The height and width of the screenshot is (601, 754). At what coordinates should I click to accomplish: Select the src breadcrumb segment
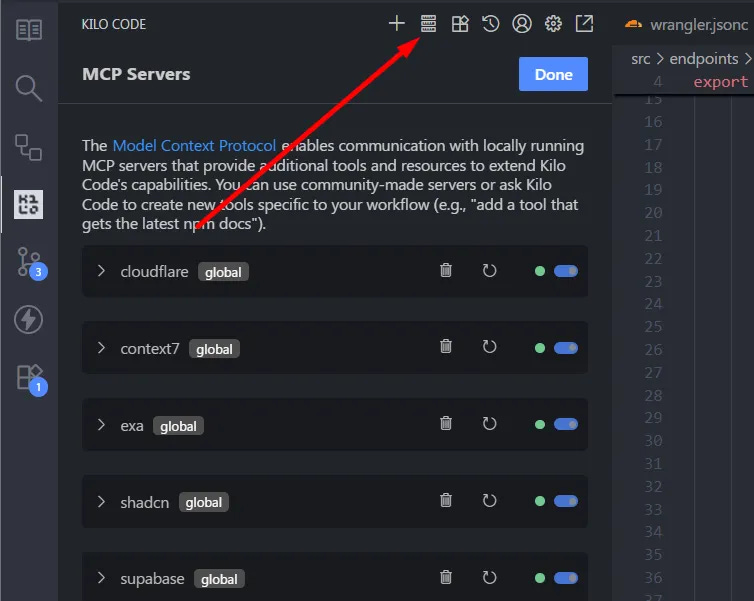coord(641,59)
